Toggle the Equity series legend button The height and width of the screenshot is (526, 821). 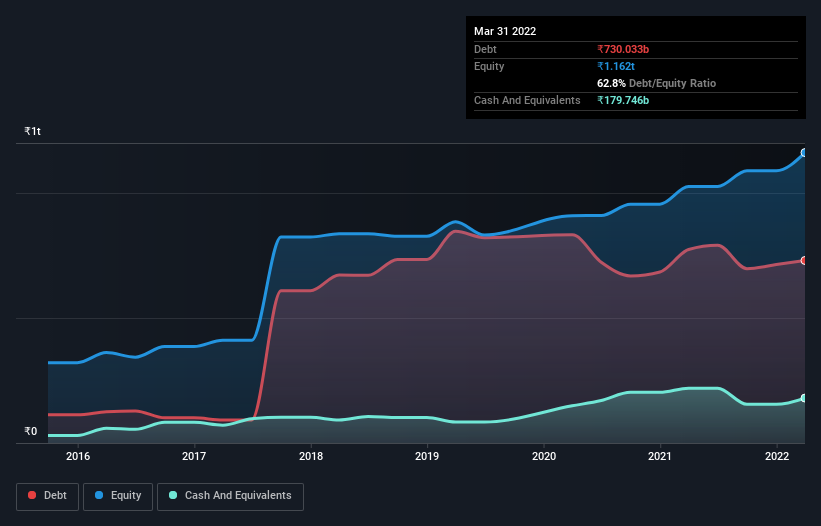pos(118,496)
